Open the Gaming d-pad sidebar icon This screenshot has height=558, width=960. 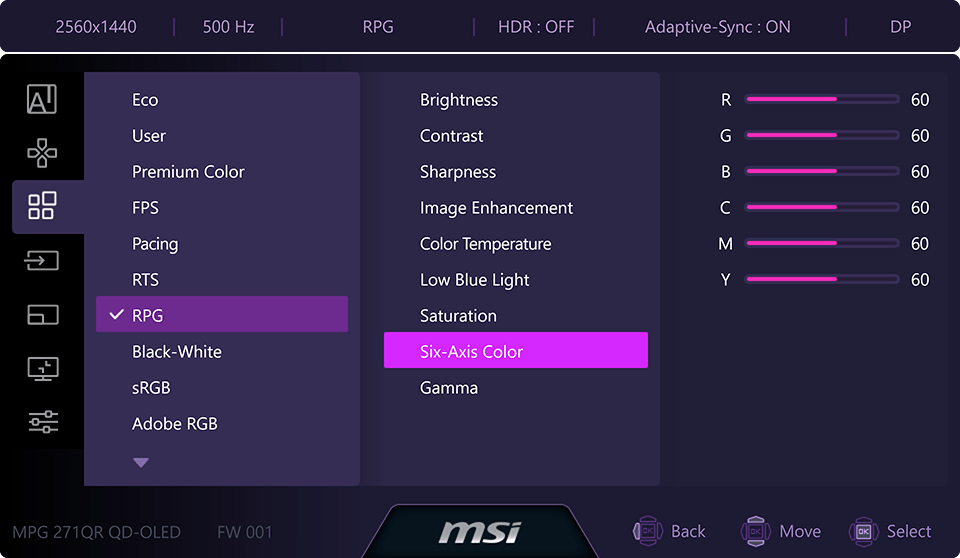point(42,153)
